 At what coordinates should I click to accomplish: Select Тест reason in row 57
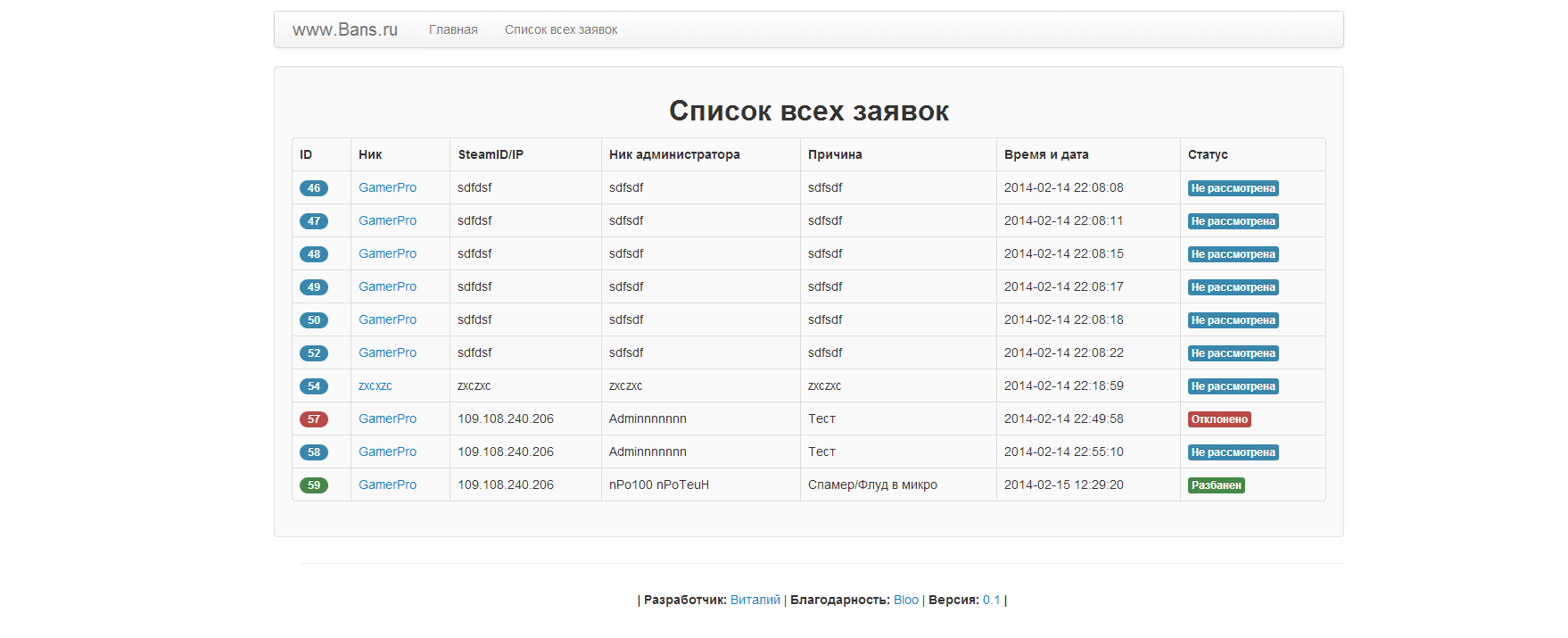tap(821, 418)
